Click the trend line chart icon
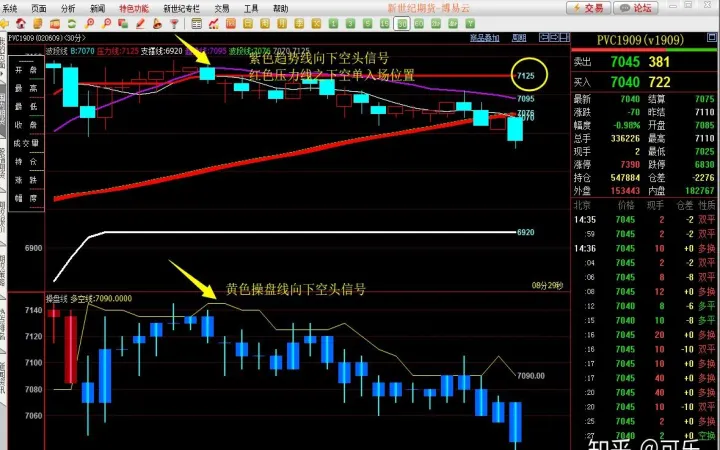This screenshot has width=720, height=450. point(214,23)
